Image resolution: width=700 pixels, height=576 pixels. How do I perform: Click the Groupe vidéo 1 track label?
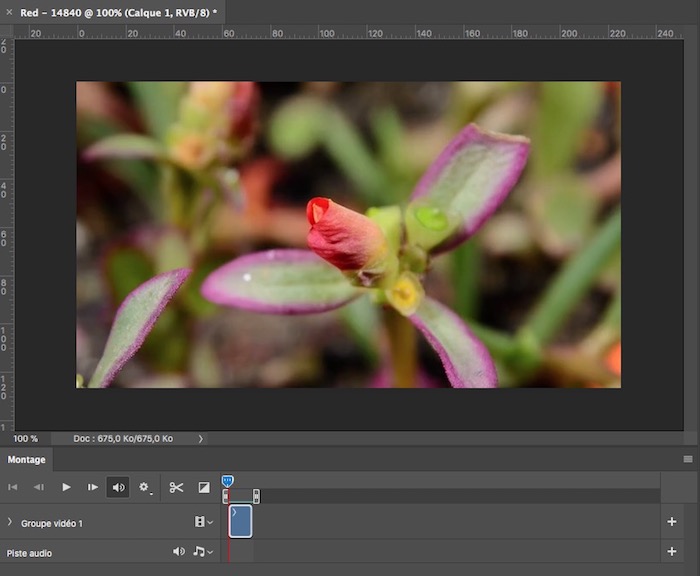click(52, 523)
